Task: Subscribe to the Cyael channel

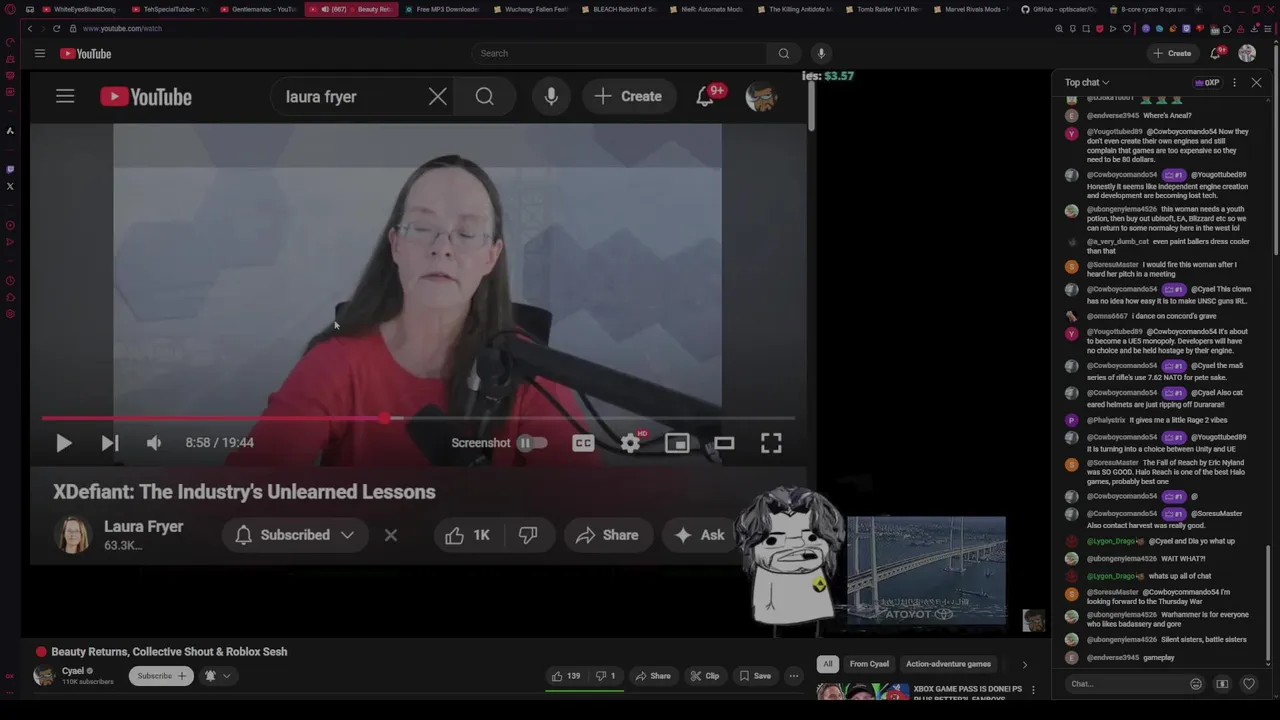Action: [161, 676]
